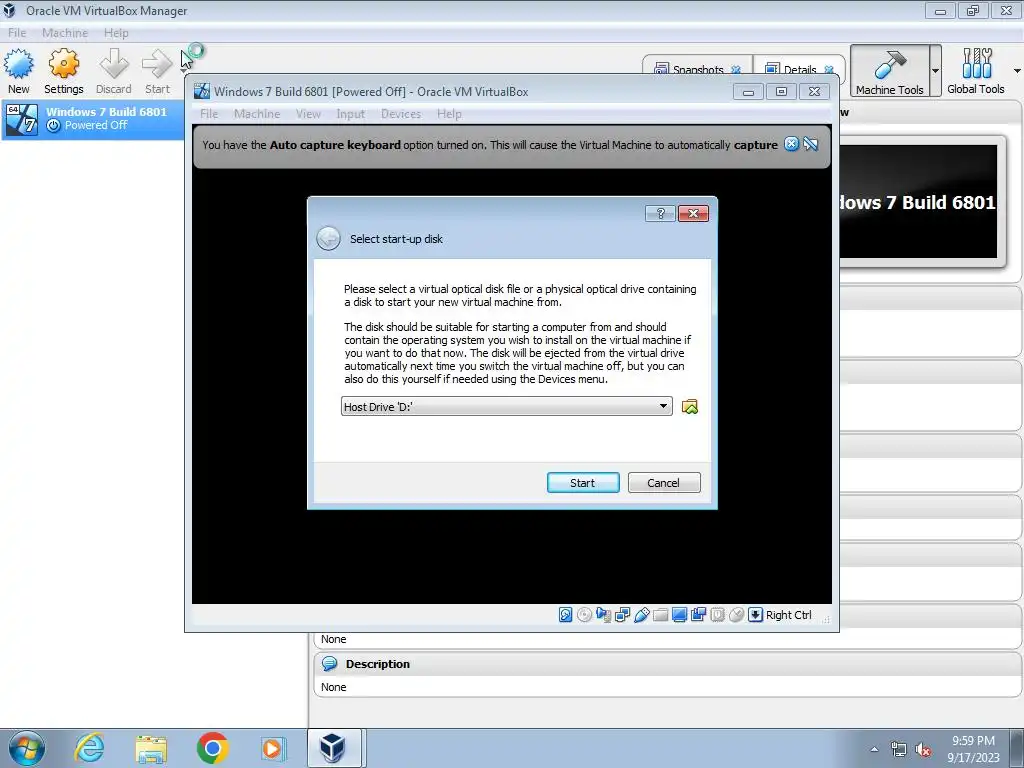Viewport: 1024px width, 768px height.
Task: Click the help question mark button in dialog
Action: point(660,214)
